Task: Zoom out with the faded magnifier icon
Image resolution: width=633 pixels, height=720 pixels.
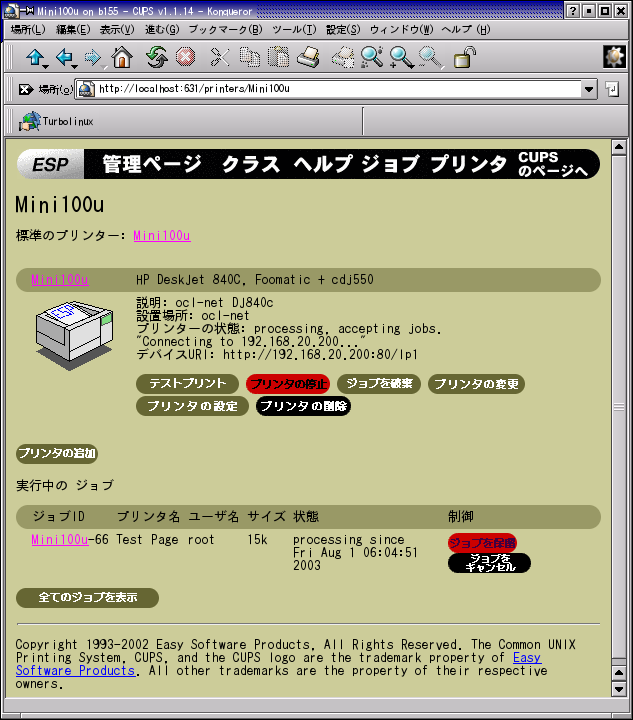Action: [430, 58]
